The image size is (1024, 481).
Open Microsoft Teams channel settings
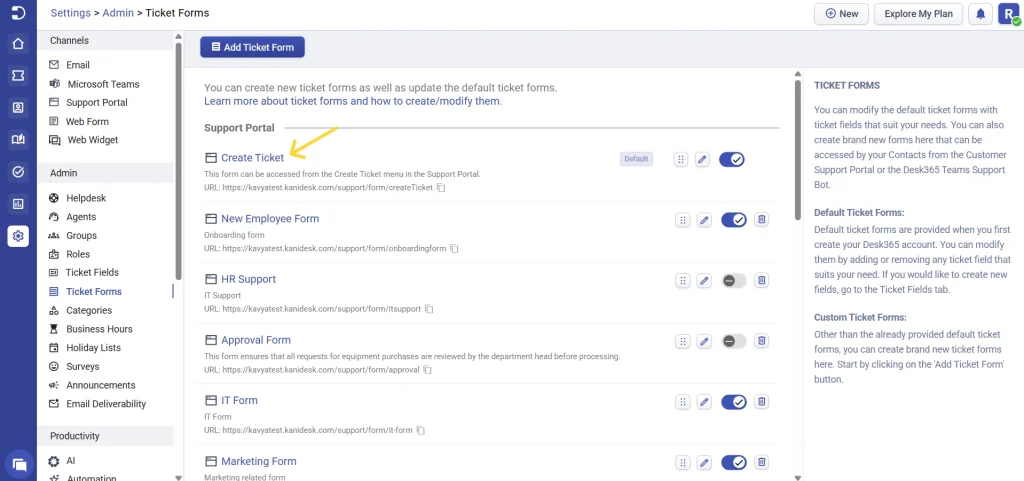105,84
